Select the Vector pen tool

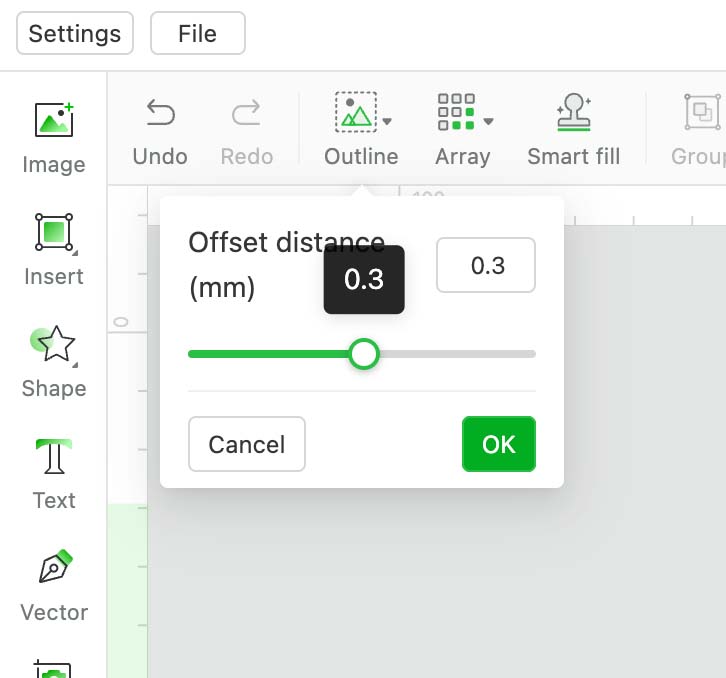point(54,586)
